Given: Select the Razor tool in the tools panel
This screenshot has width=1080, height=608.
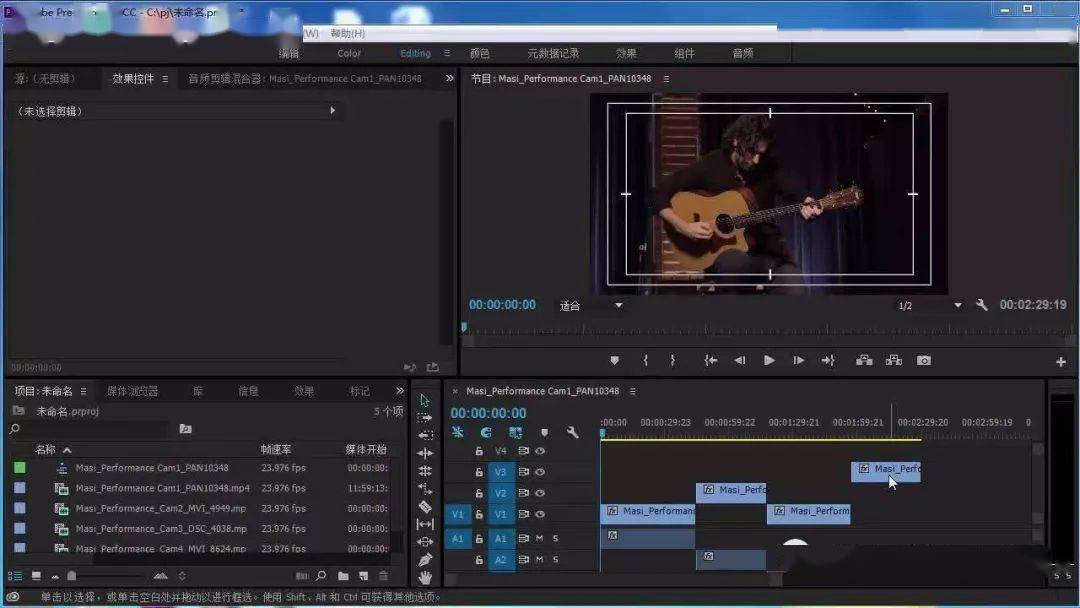Looking at the screenshot, I should tap(425, 507).
